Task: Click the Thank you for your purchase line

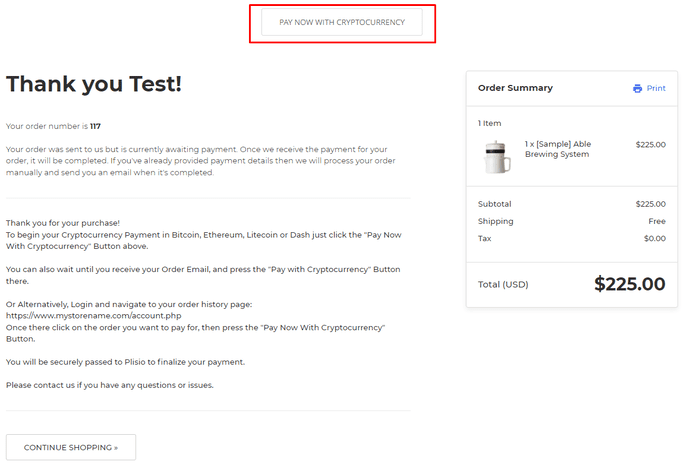Action: 63,223
